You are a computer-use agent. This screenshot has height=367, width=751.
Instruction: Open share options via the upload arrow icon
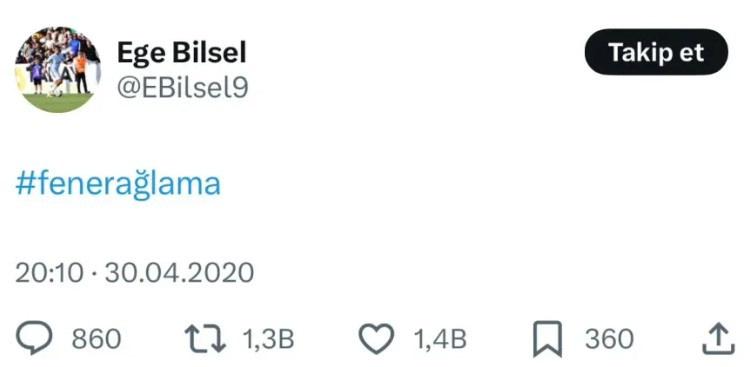[x=718, y=338]
